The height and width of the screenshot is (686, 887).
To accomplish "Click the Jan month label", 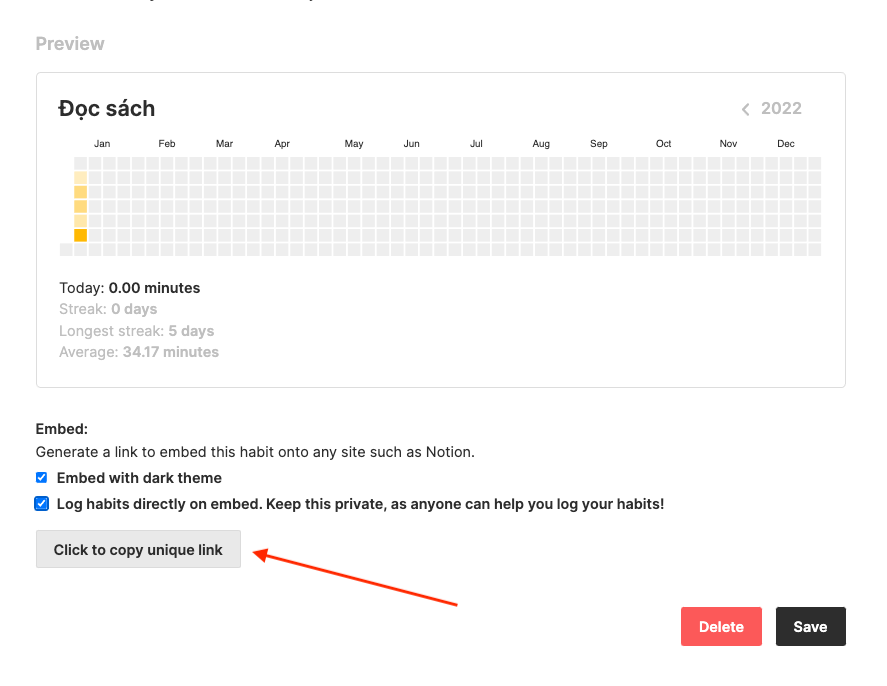I will pos(102,144).
